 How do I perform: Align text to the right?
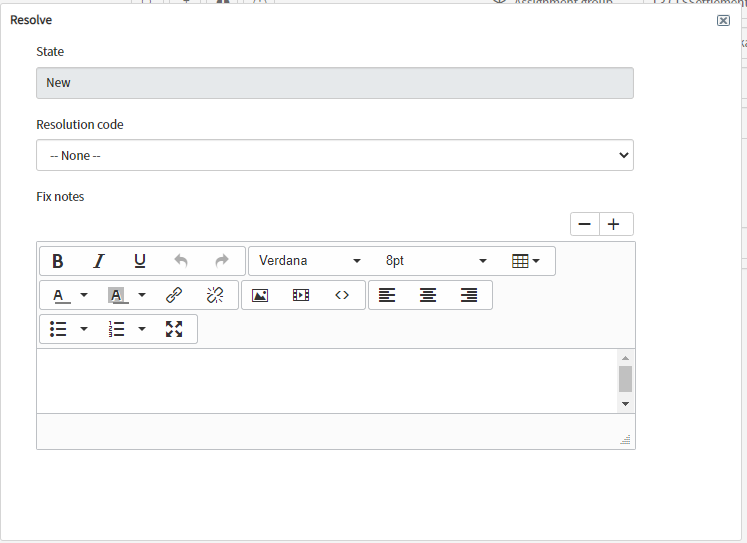point(469,295)
